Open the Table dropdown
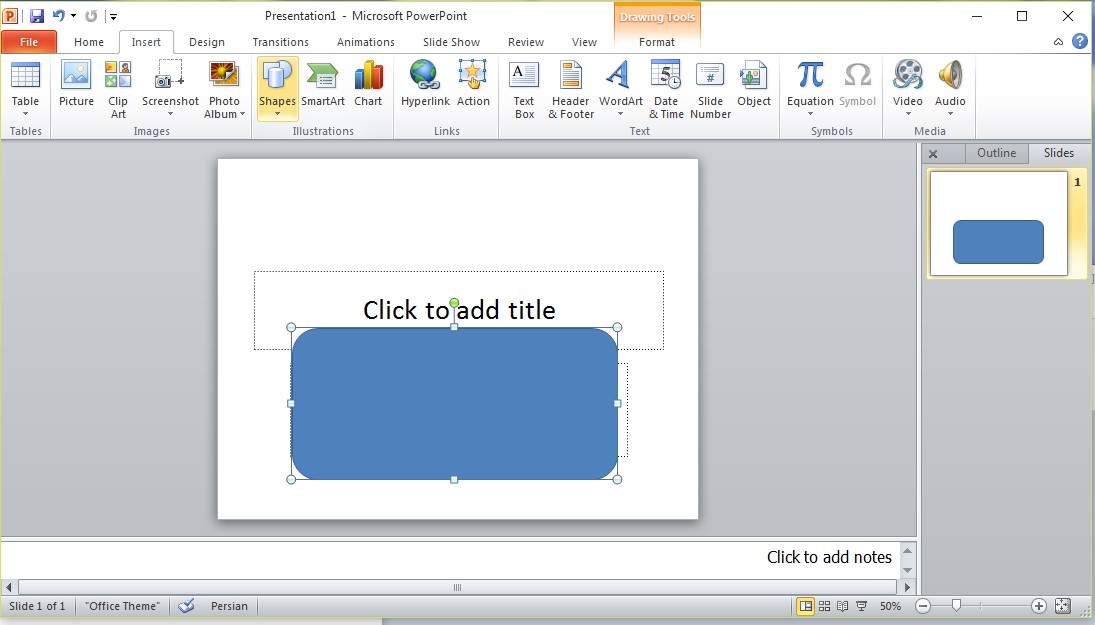This screenshot has height=625, width=1095. coord(25,113)
